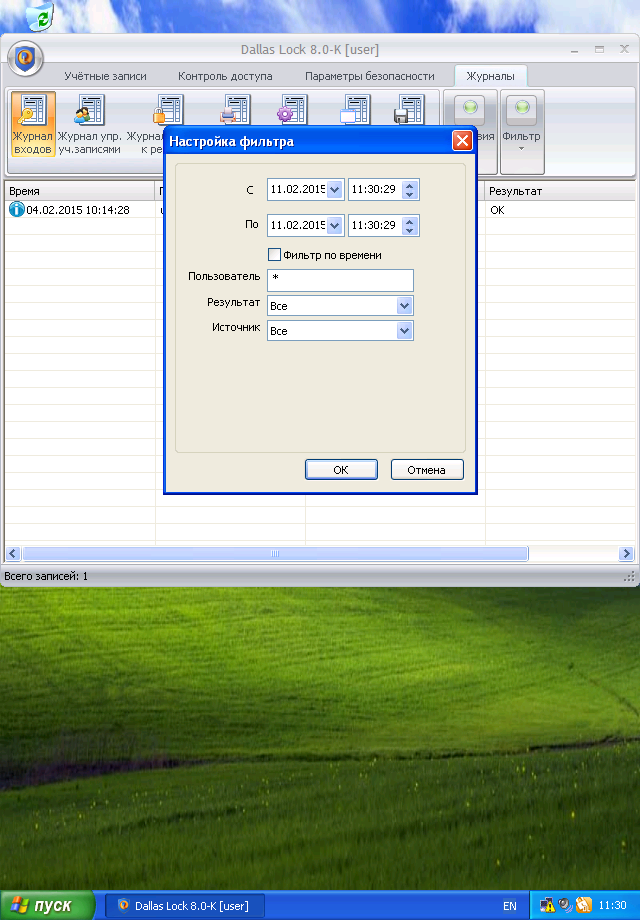
Task: Click the taskbar clock 11:30
Action: [x=612, y=905]
